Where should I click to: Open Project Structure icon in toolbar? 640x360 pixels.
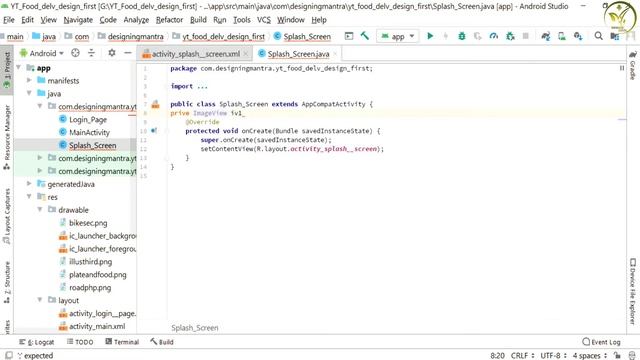point(615,36)
